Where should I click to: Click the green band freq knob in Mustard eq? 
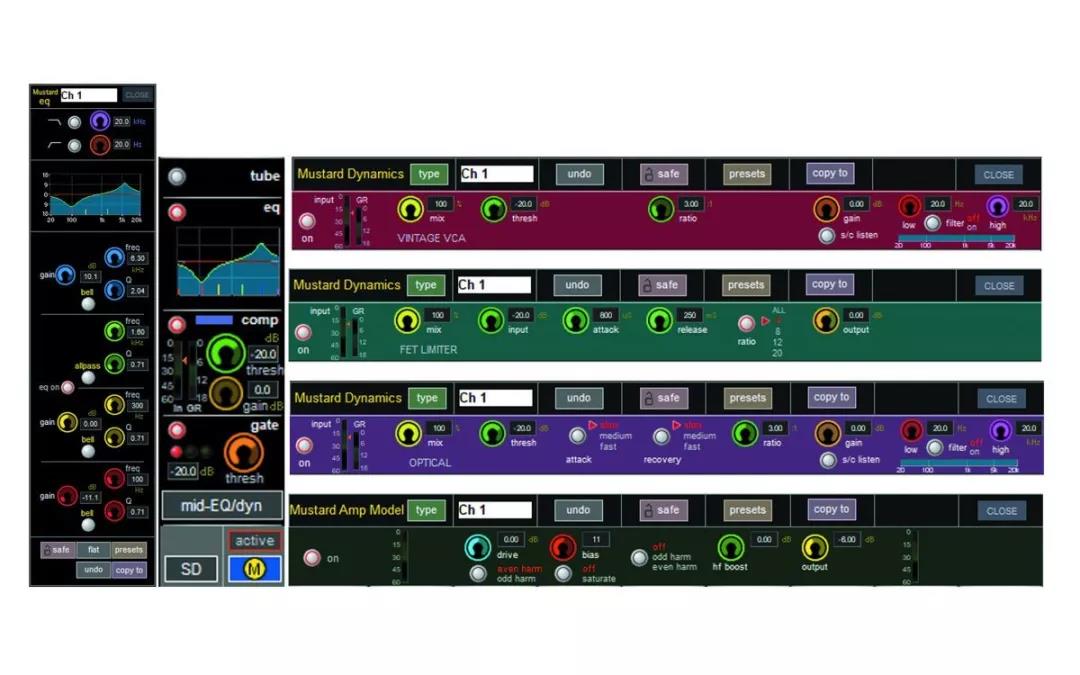click(x=114, y=331)
